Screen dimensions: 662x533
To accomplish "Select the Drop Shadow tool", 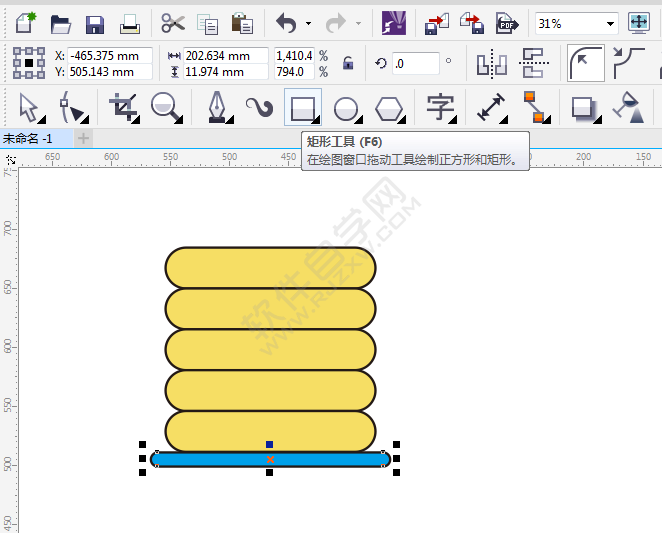I will click(583, 107).
